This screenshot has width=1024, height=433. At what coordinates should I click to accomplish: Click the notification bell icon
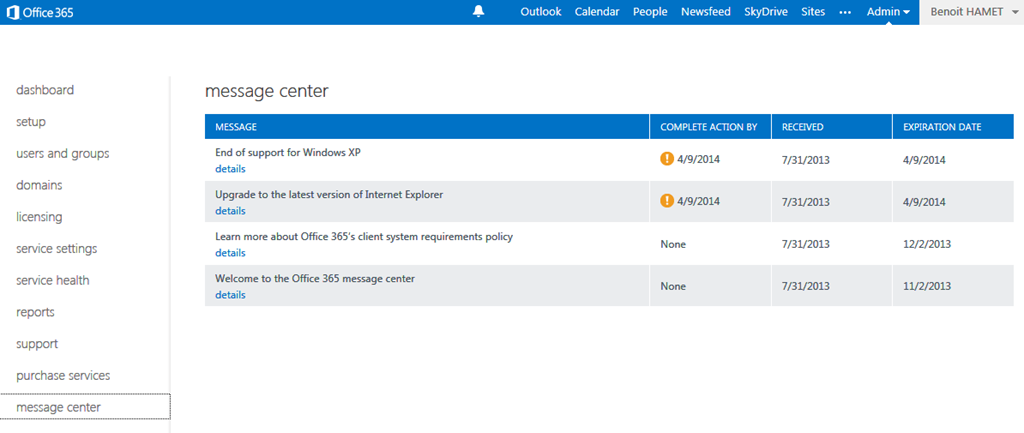(479, 12)
